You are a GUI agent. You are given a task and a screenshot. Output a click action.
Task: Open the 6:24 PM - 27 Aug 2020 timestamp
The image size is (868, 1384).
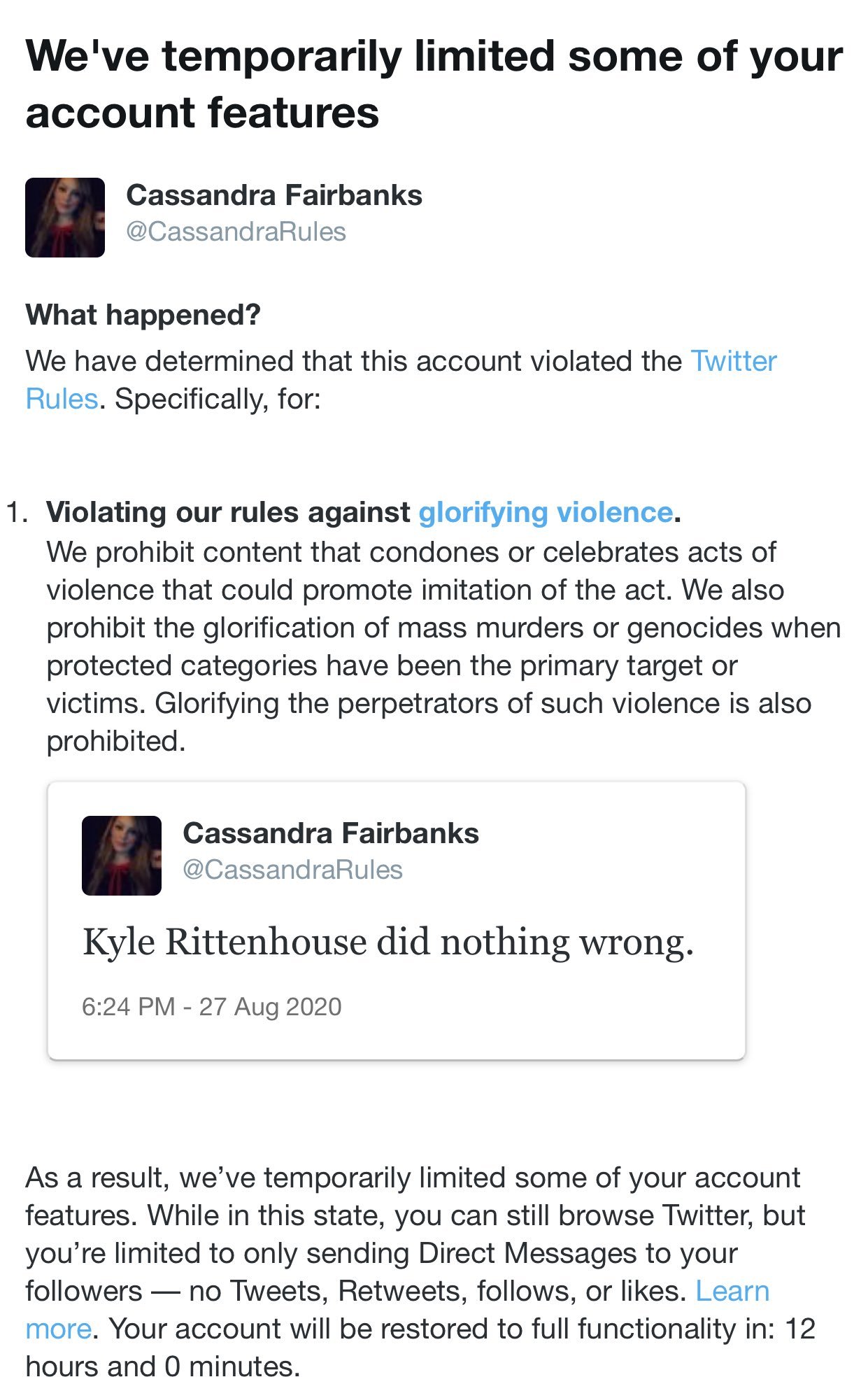pyautogui.click(x=212, y=1007)
